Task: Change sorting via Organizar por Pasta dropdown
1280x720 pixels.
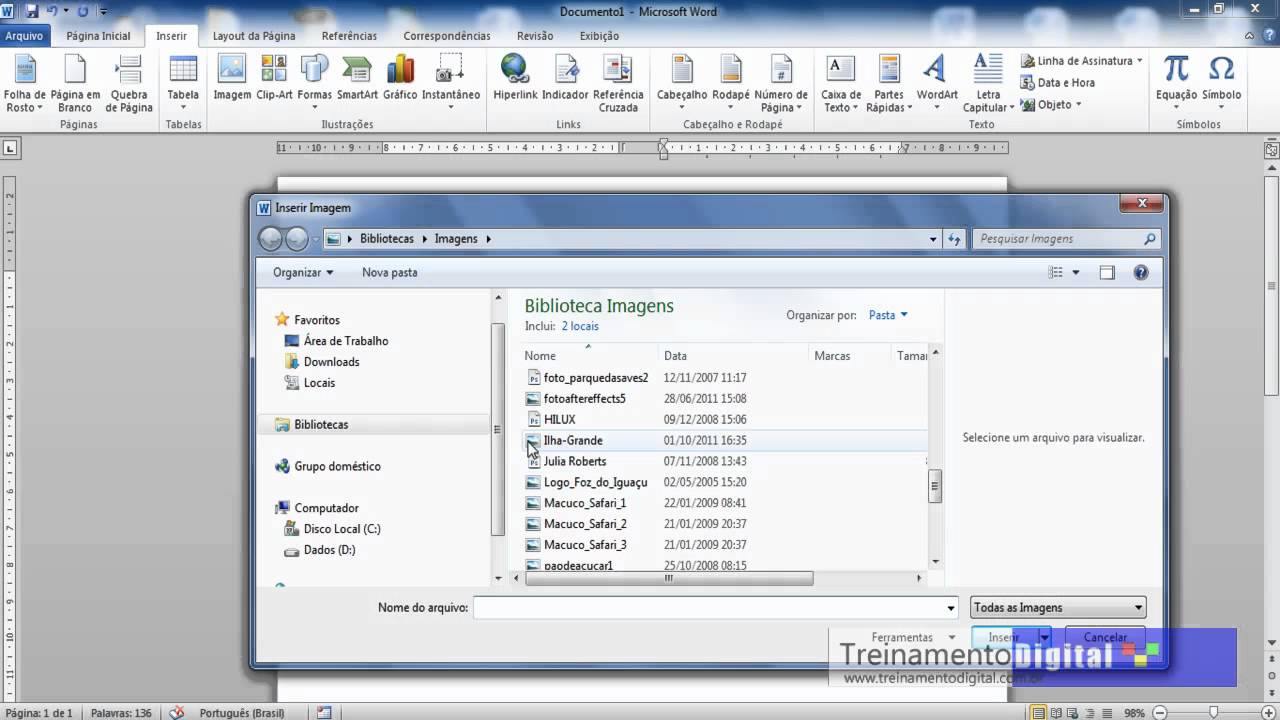Action: click(888, 315)
